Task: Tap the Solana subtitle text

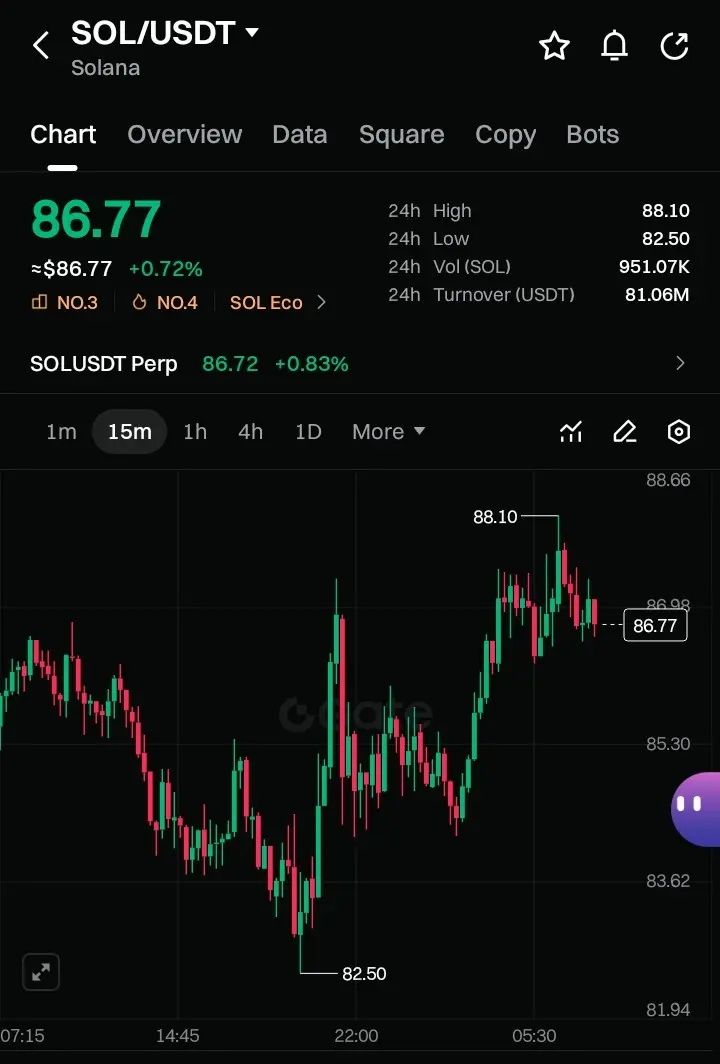Action: click(106, 68)
